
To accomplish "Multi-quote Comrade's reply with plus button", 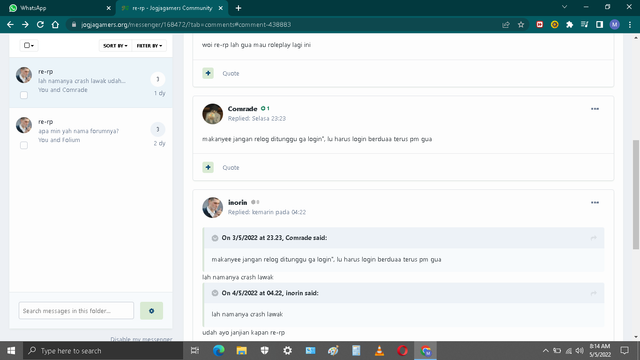I will click(208, 167).
